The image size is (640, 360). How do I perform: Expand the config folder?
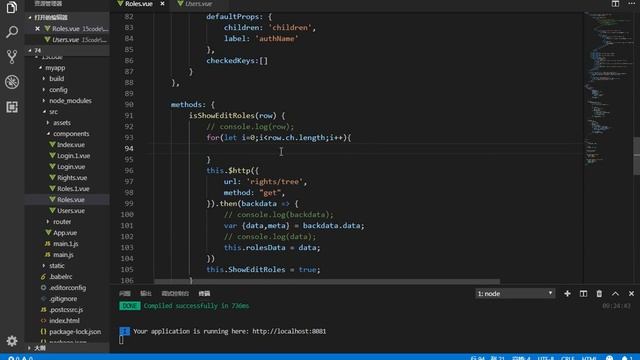(44, 89)
